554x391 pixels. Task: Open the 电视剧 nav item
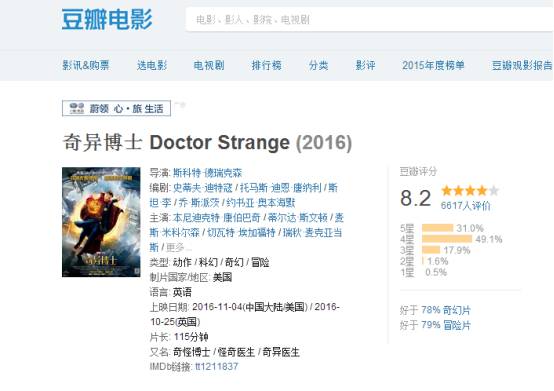(x=209, y=65)
